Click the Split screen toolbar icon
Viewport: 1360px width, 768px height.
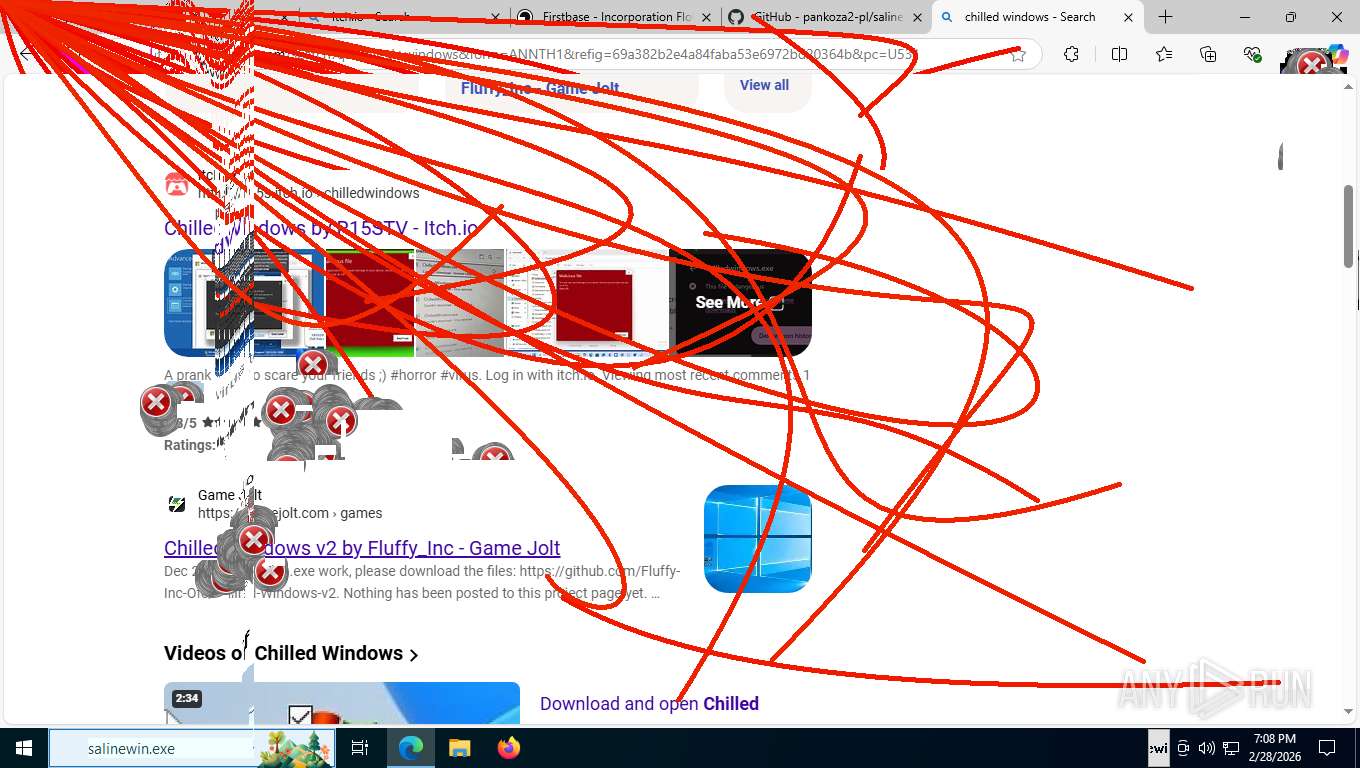click(x=1119, y=55)
